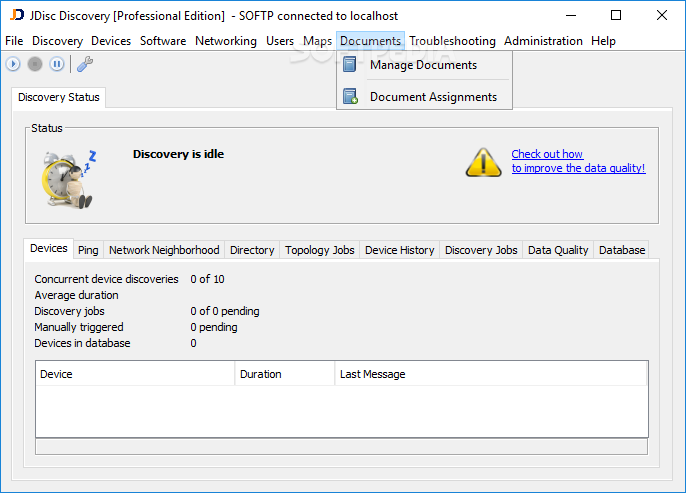Click the 'Discovery jobs' label
Image resolution: width=686 pixels, height=493 pixels.
70,311
